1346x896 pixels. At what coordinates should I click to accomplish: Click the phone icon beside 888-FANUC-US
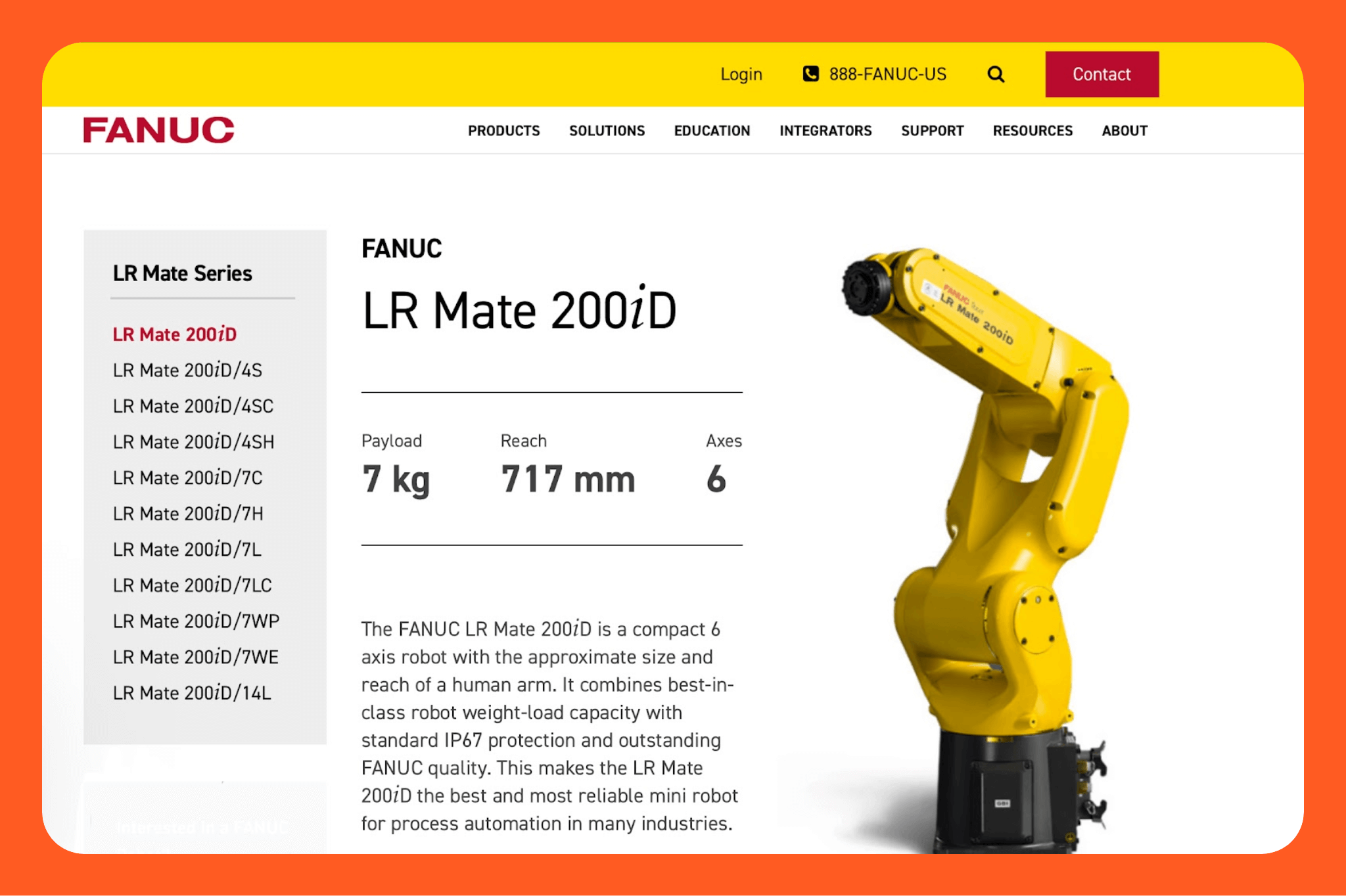click(811, 74)
